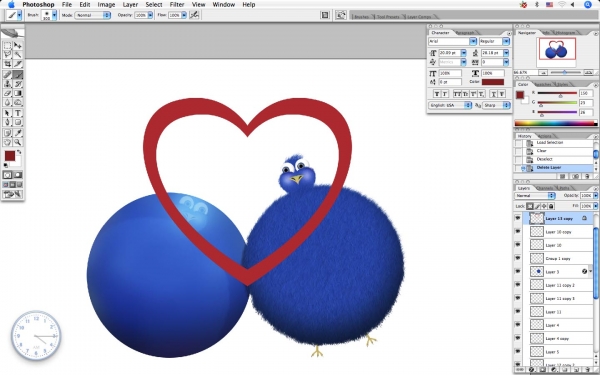Viewport: 600px width, 375px height.
Task: Open Spotlight search in menu bar
Action: (x=588, y=5)
